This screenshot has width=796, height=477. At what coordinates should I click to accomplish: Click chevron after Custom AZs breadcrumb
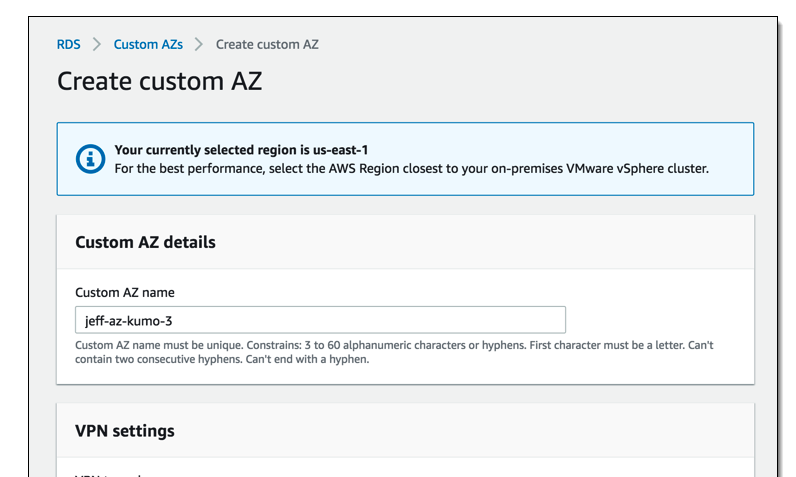click(200, 44)
